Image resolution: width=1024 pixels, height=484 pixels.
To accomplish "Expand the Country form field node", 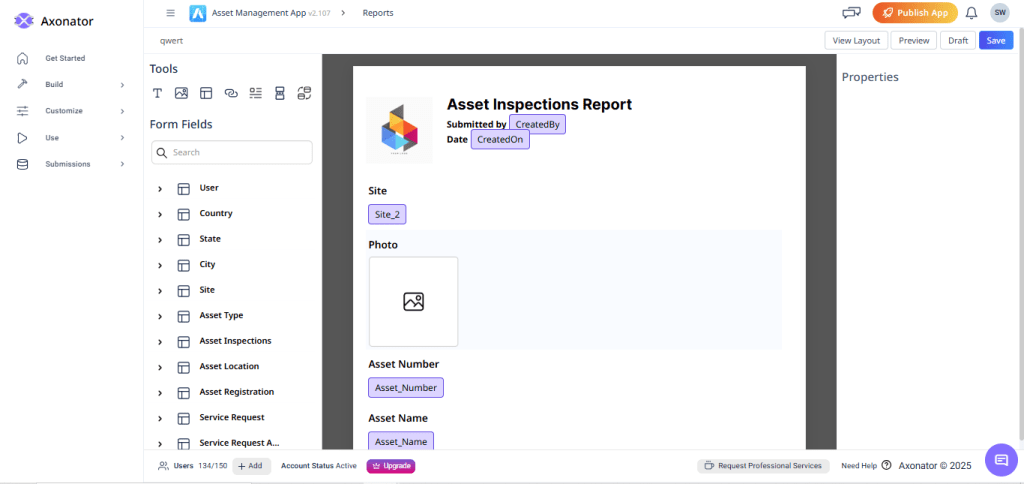I will [x=160, y=214].
